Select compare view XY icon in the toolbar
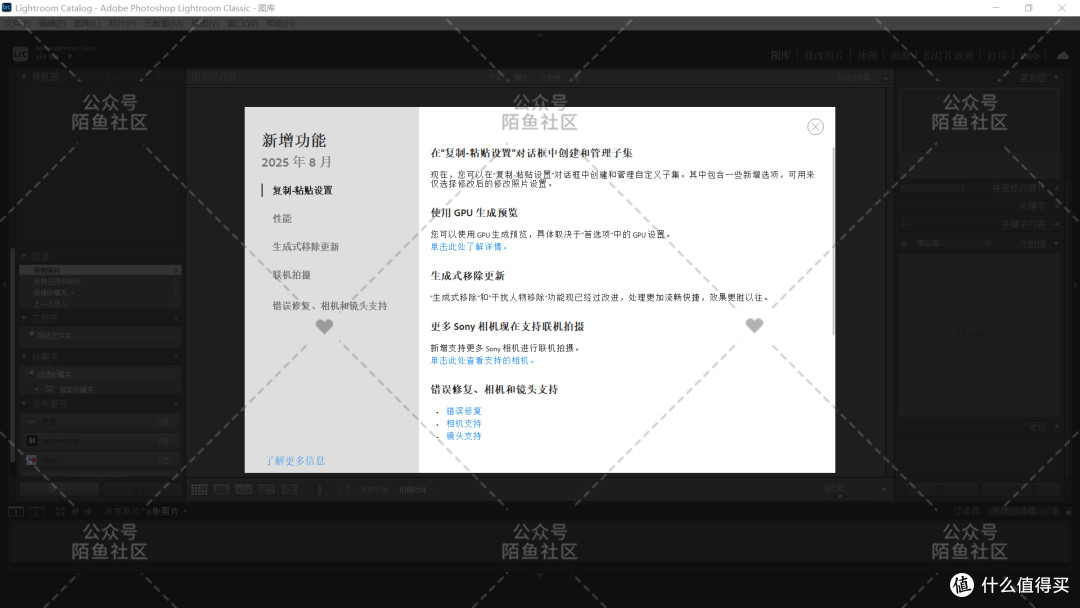The width and height of the screenshot is (1080, 608). [x=244, y=490]
